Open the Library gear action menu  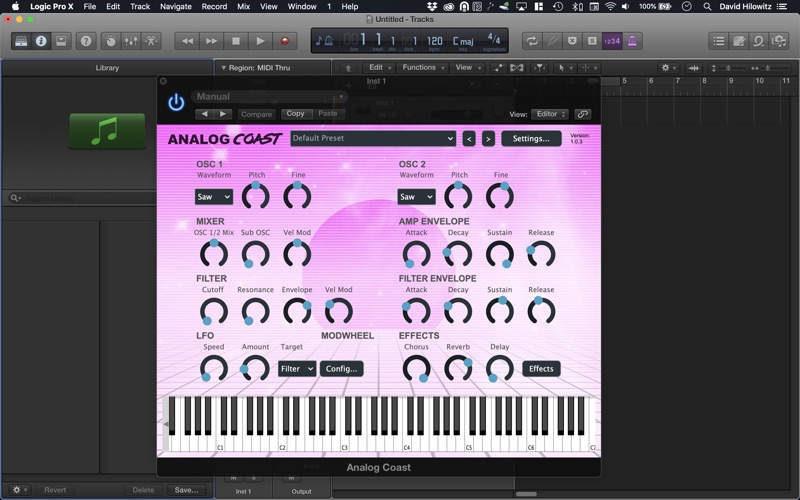20,490
